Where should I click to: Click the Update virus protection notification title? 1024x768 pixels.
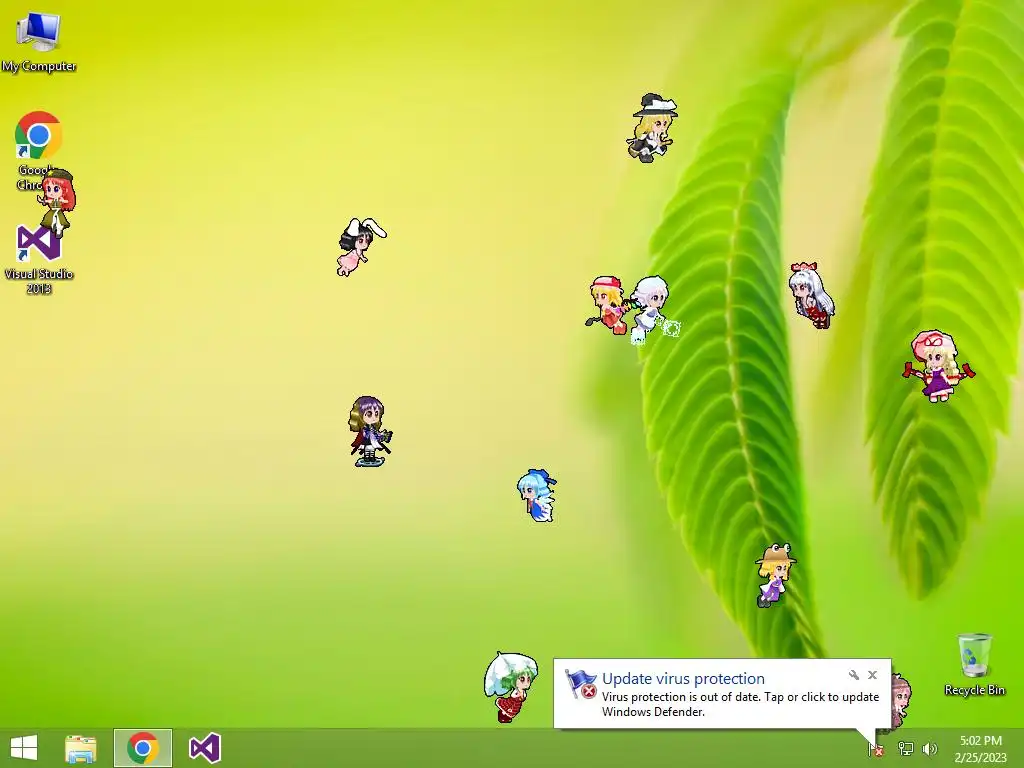[x=683, y=679]
